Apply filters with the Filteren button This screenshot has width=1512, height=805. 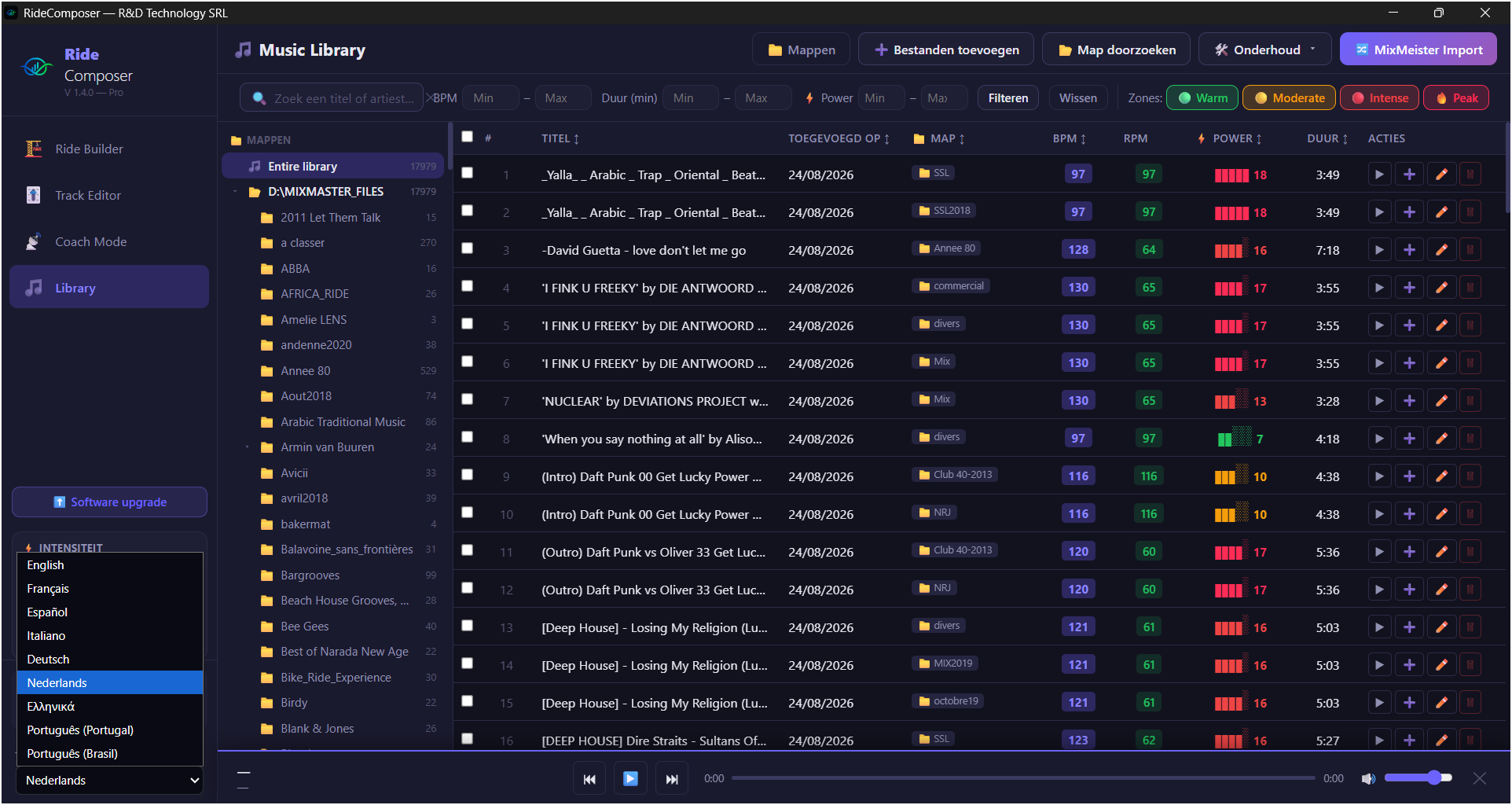click(1007, 98)
